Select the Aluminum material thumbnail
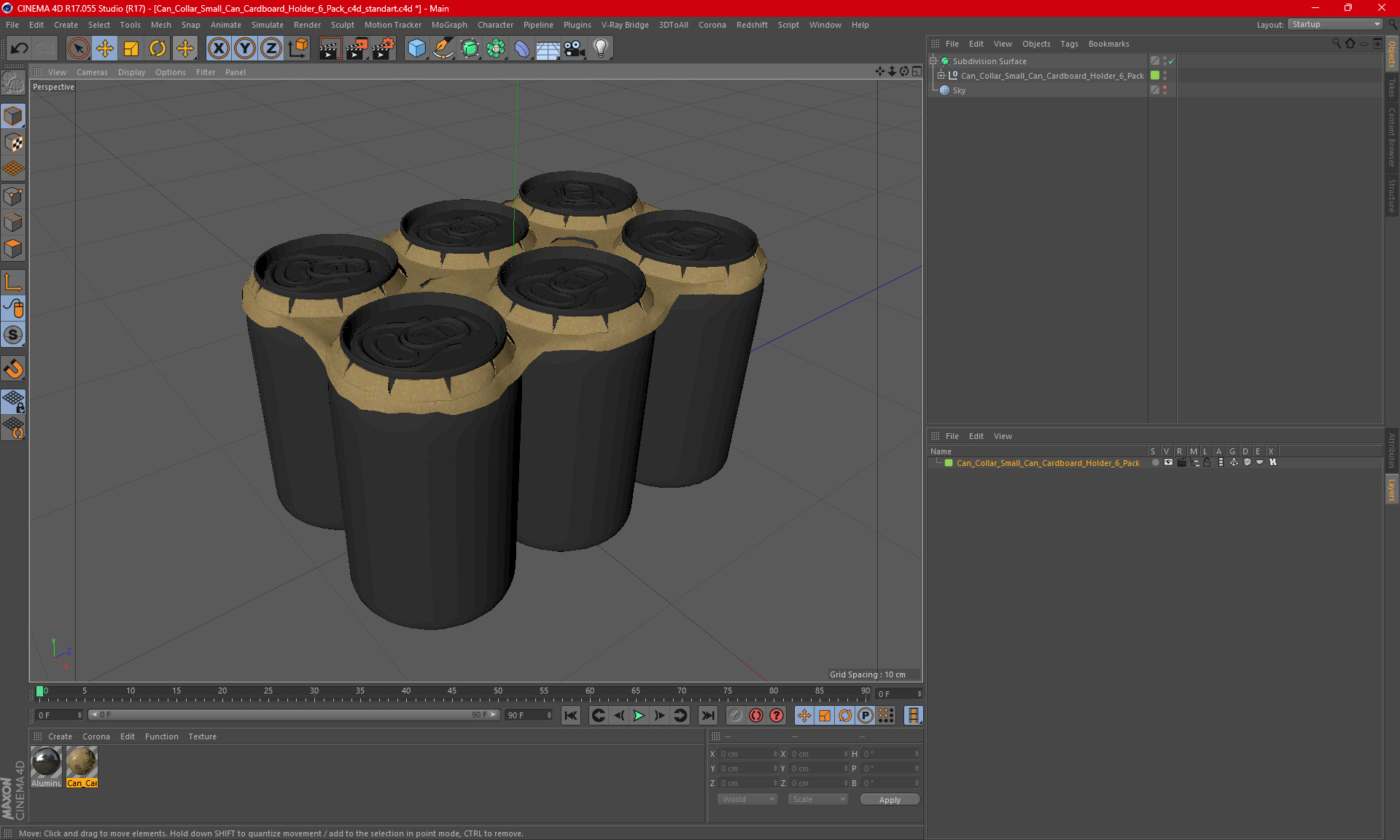The height and width of the screenshot is (840, 1400). pyautogui.click(x=47, y=763)
